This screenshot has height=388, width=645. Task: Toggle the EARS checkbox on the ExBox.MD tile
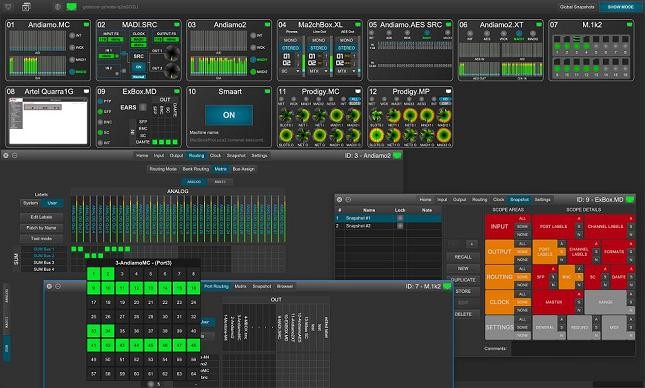pos(143,107)
